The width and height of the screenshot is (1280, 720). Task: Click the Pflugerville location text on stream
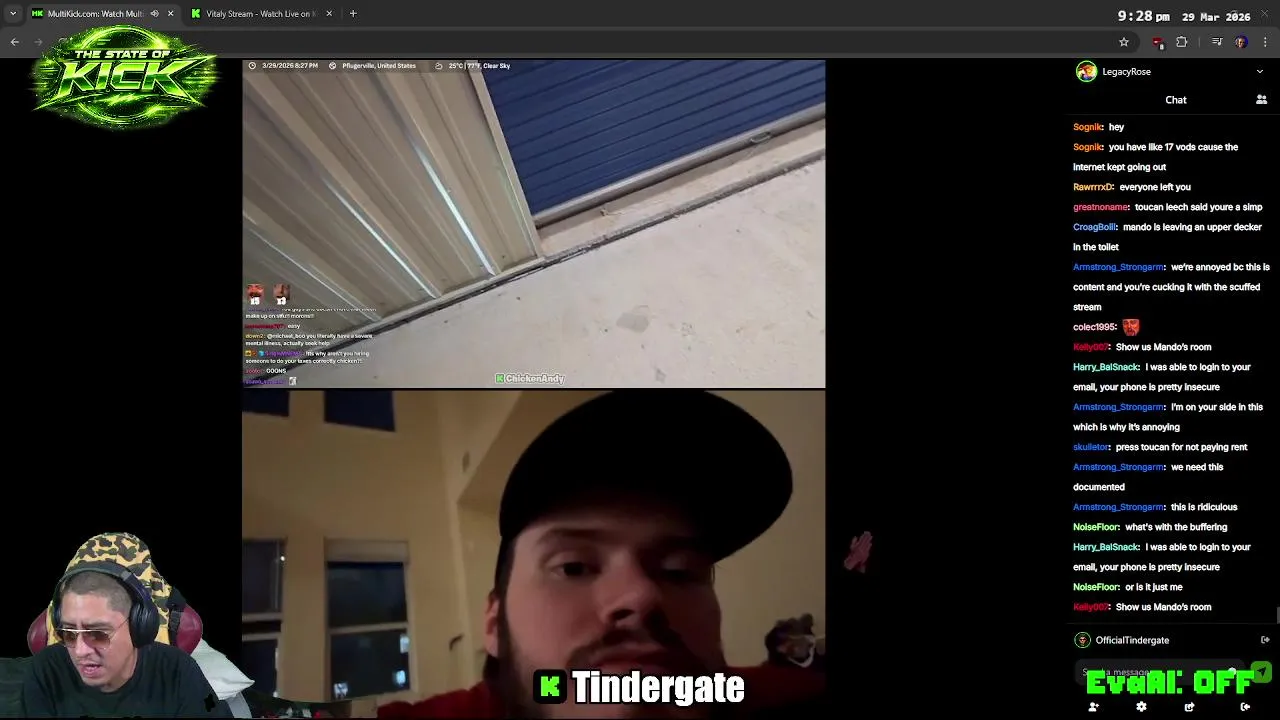(x=379, y=66)
